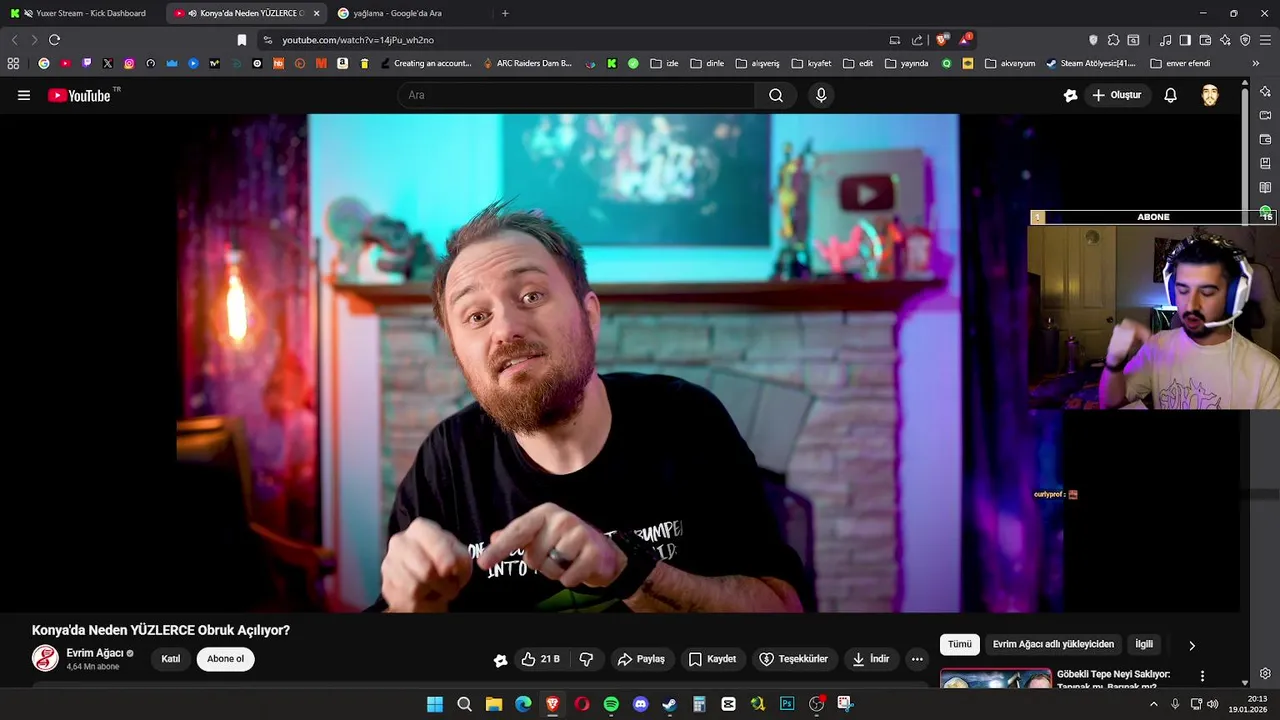This screenshot has height=720, width=1280.
Task: Open browser extensions puzzle icon
Action: (1113, 40)
